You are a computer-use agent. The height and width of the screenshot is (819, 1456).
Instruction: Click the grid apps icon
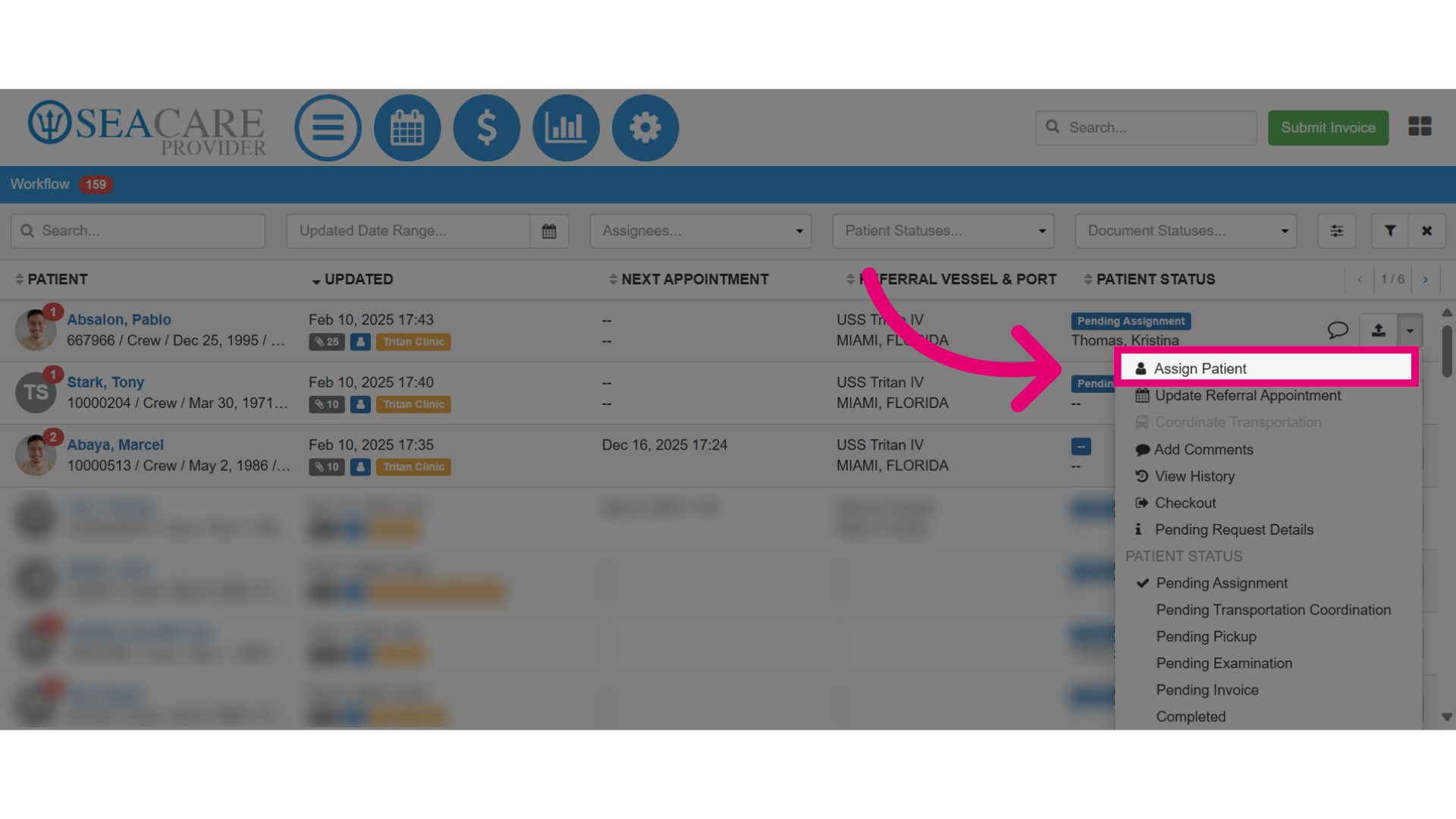click(x=1420, y=127)
